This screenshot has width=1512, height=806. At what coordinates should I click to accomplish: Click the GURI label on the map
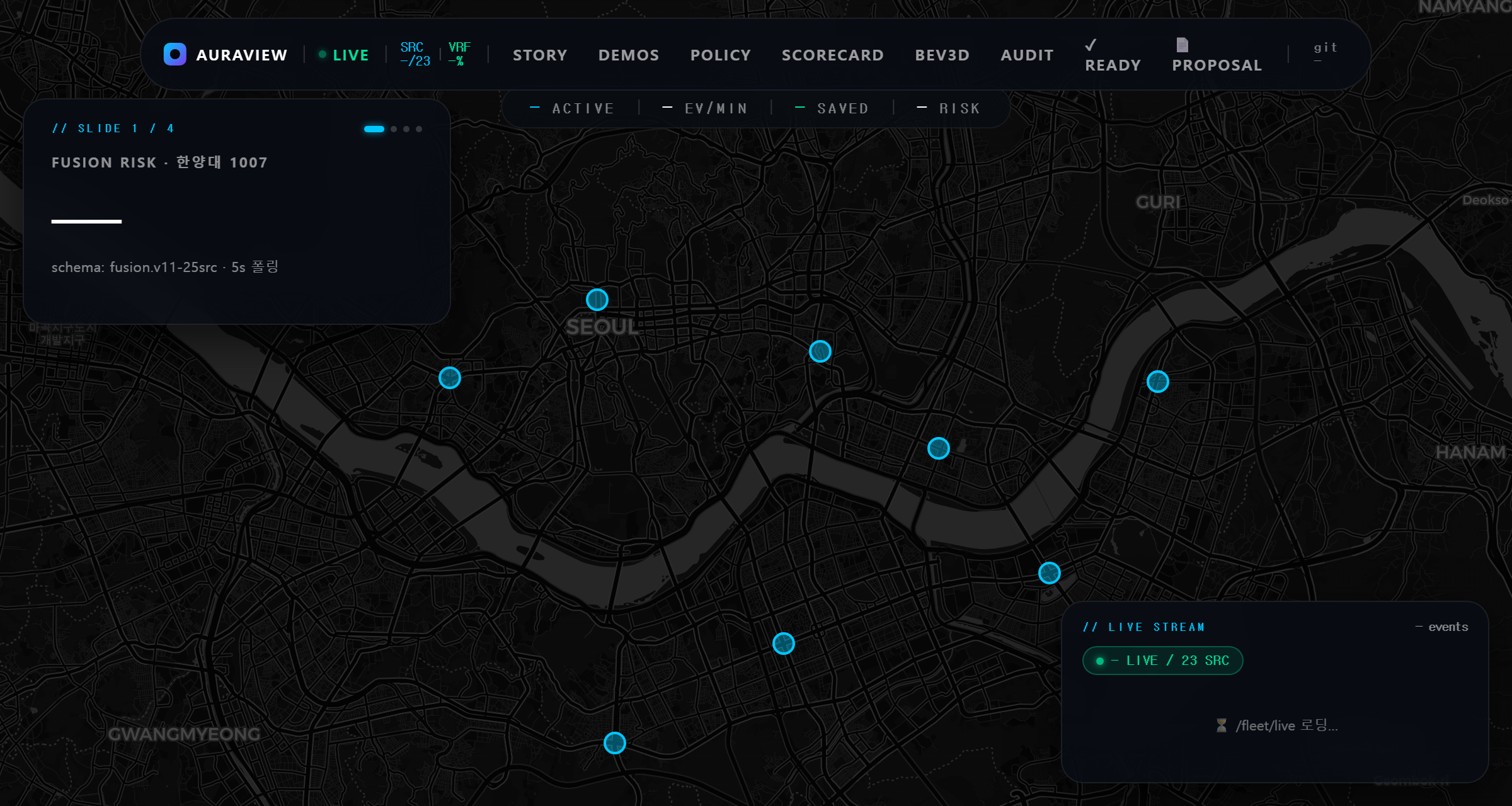pyautogui.click(x=1158, y=202)
